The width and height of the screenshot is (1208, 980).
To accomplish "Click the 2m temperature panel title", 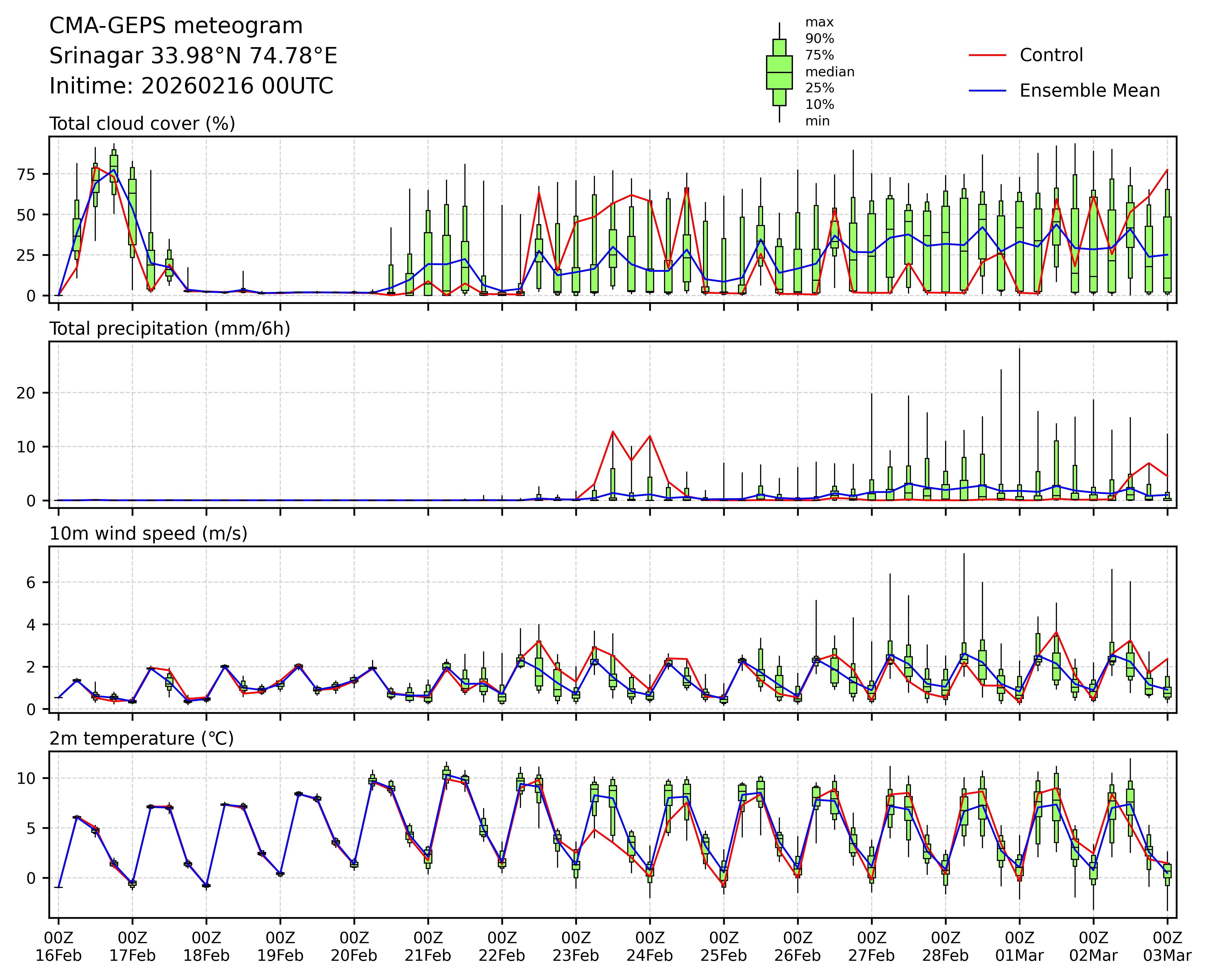I will pyautogui.click(x=142, y=738).
